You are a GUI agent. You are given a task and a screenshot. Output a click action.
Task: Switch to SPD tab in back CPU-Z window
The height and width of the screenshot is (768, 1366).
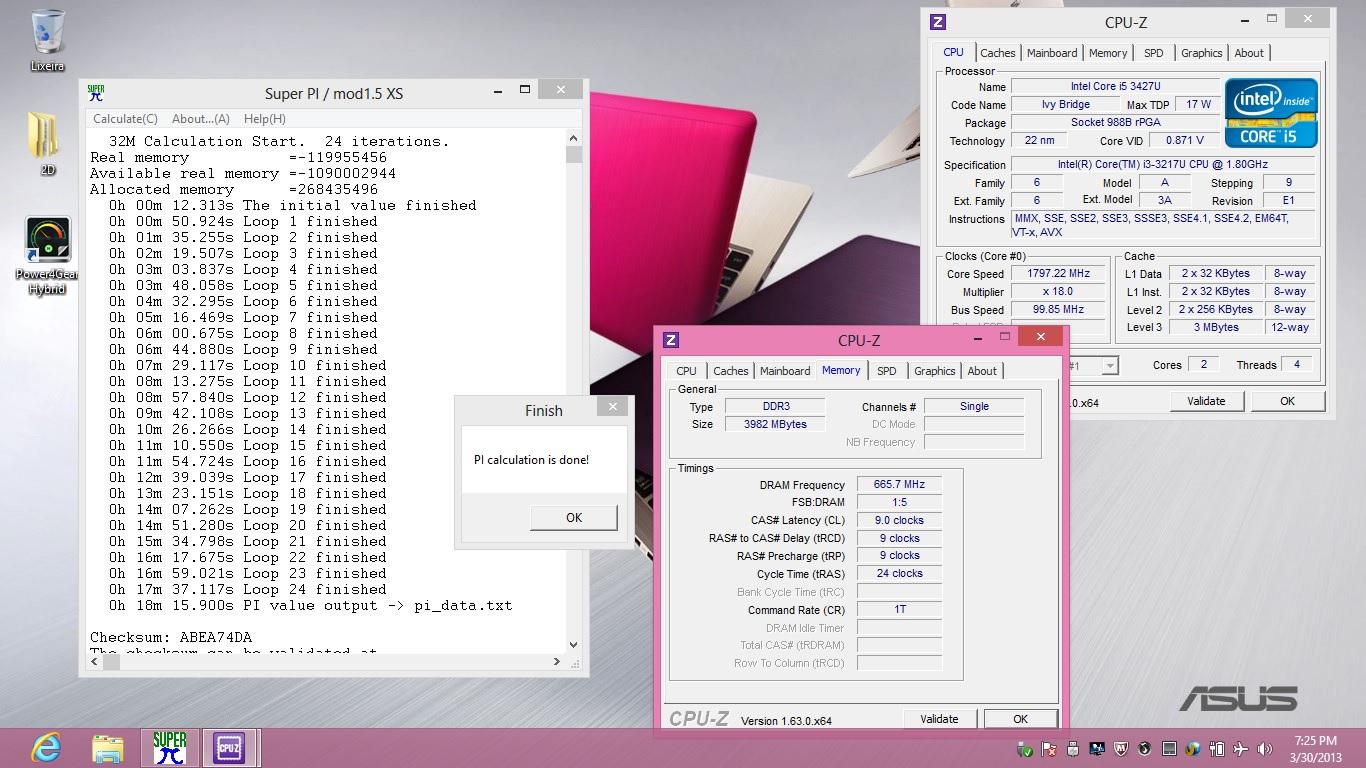click(1154, 53)
